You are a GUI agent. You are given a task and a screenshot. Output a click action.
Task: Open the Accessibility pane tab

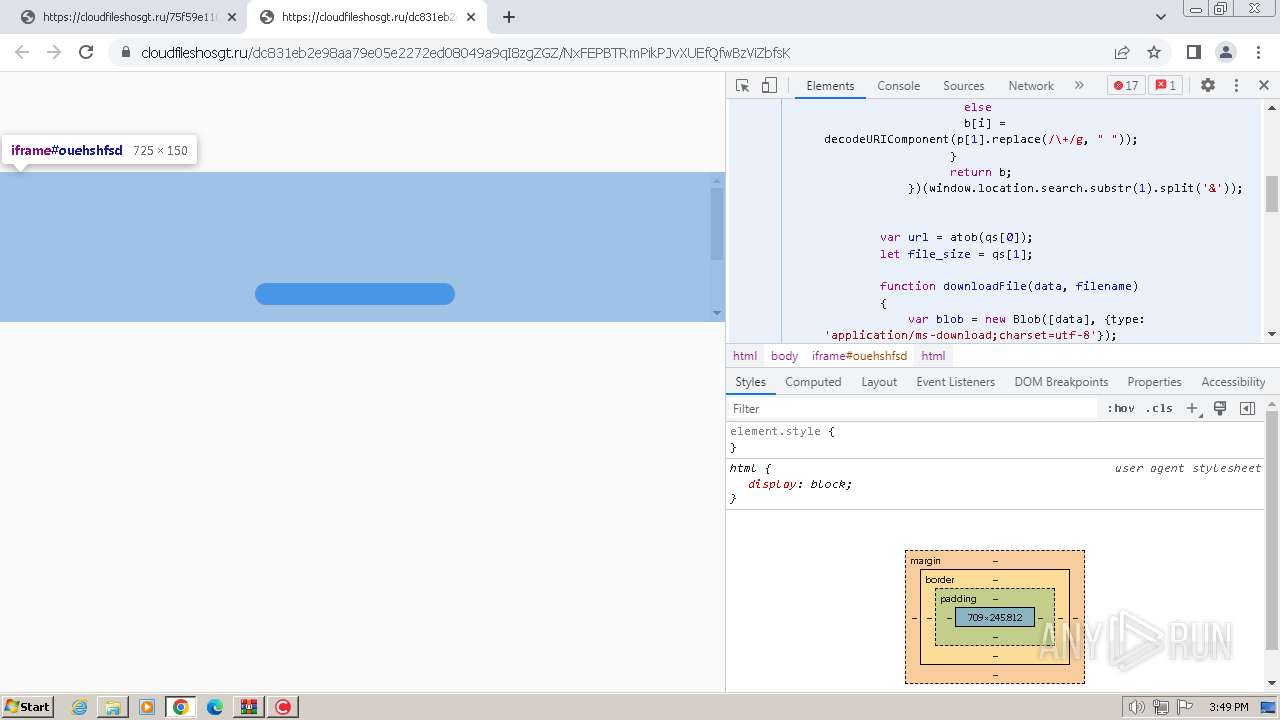(x=1233, y=382)
